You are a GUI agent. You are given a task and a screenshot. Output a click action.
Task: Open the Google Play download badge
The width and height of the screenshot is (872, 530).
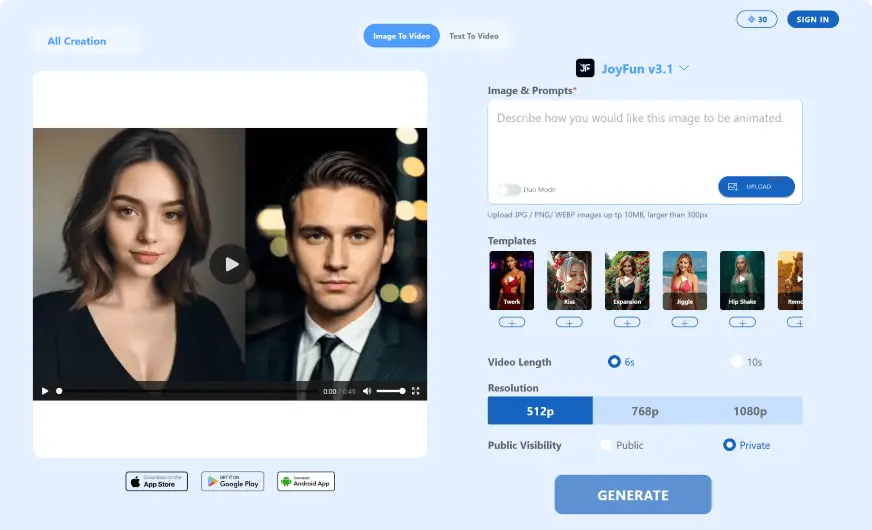[232, 481]
